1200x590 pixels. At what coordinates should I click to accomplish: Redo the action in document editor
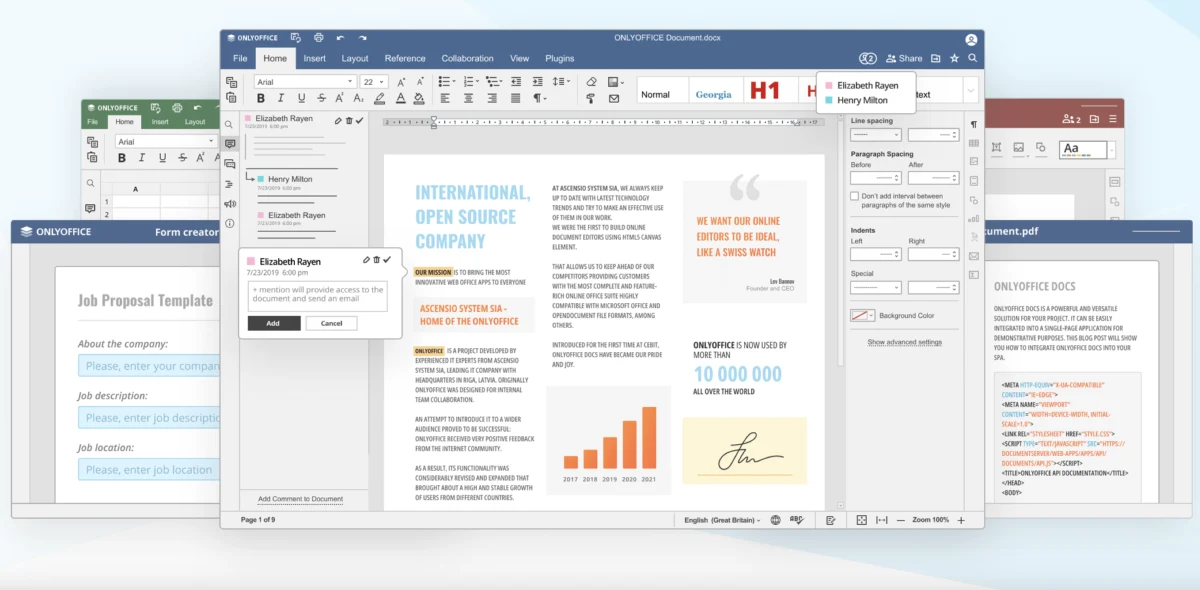click(x=365, y=38)
